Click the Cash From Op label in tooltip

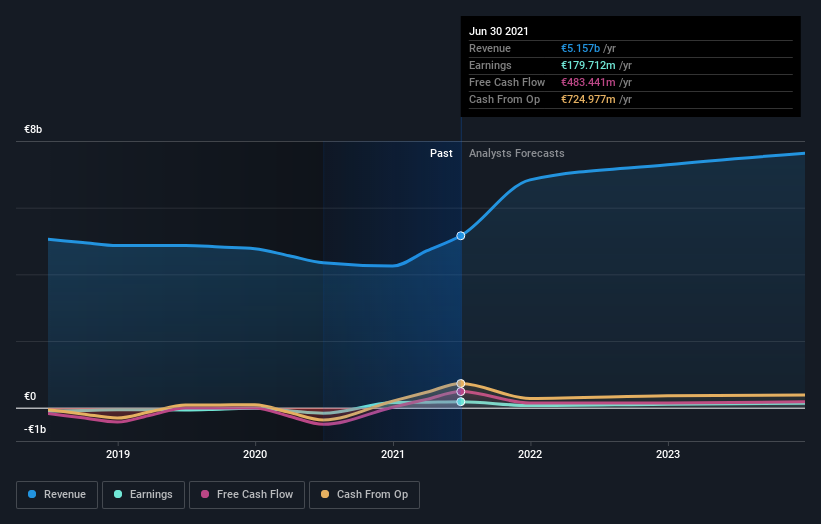504,99
